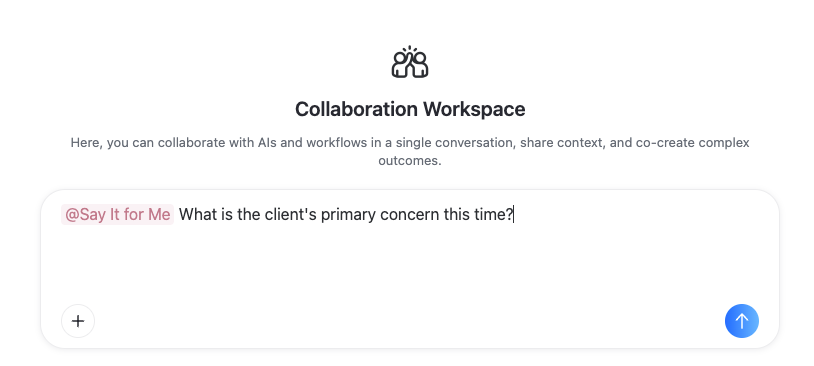Viewport: 814px width, 366px height.
Task: Click "Me" inside the pink mention chip
Action: click(159, 214)
